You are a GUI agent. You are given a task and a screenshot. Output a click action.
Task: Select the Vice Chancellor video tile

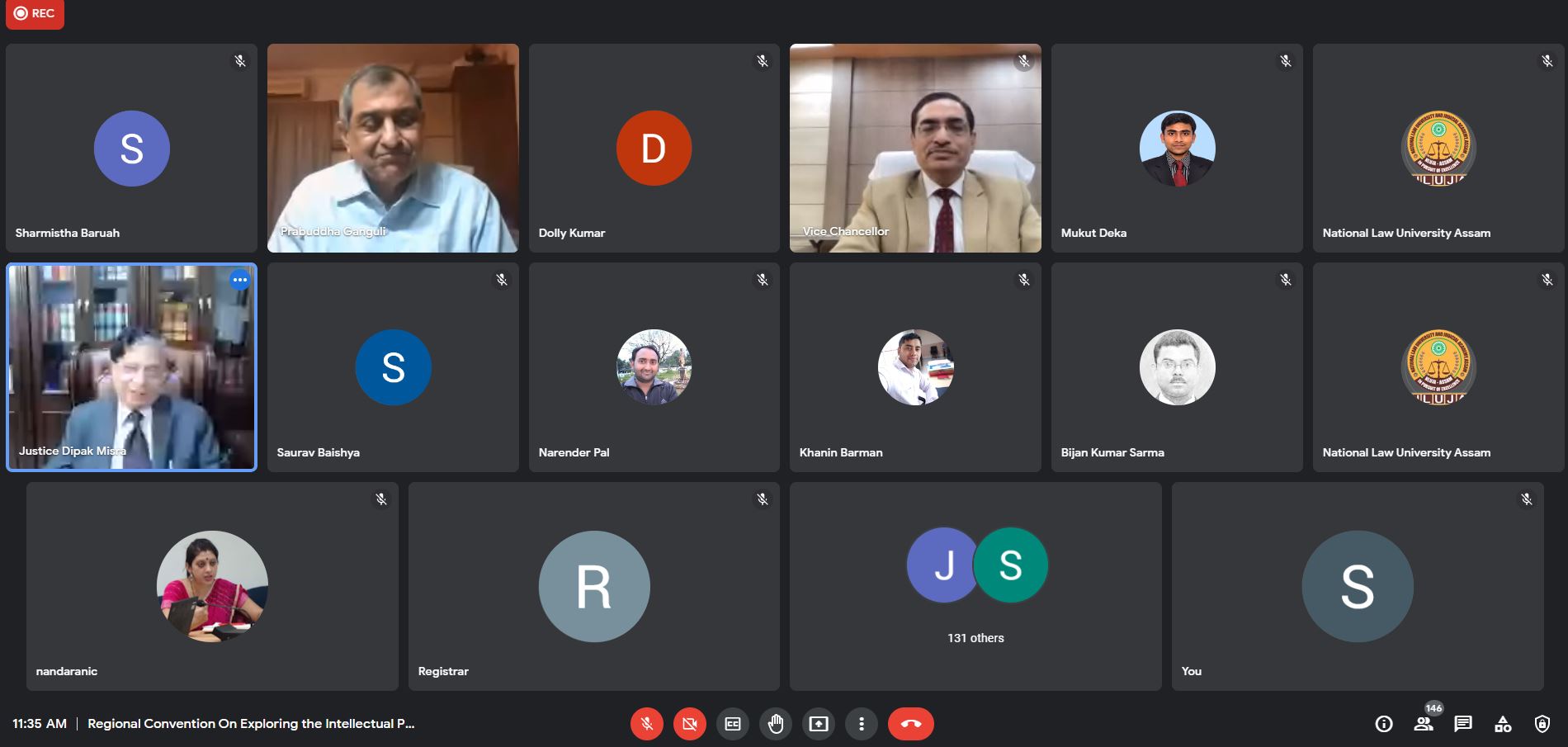[915, 149]
